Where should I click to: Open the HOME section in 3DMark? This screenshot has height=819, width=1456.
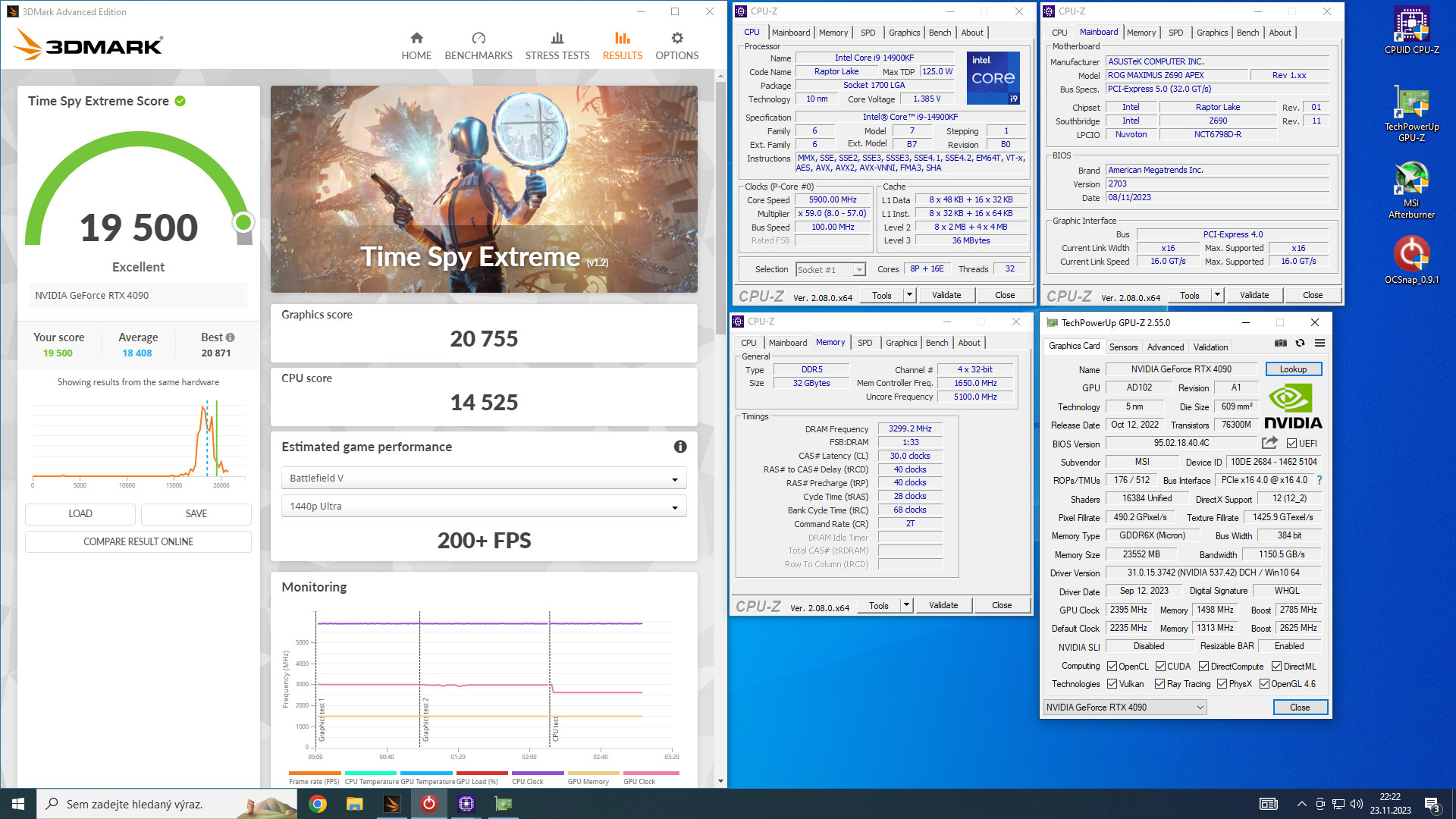click(x=416, y=45)
